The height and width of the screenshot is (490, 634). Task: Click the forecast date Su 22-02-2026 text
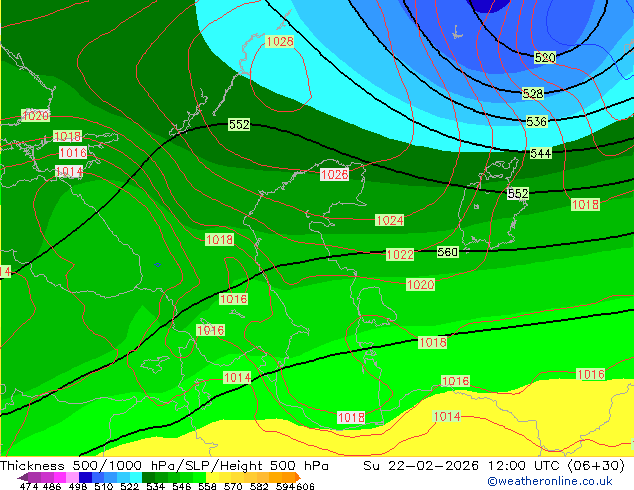point(421,466)
